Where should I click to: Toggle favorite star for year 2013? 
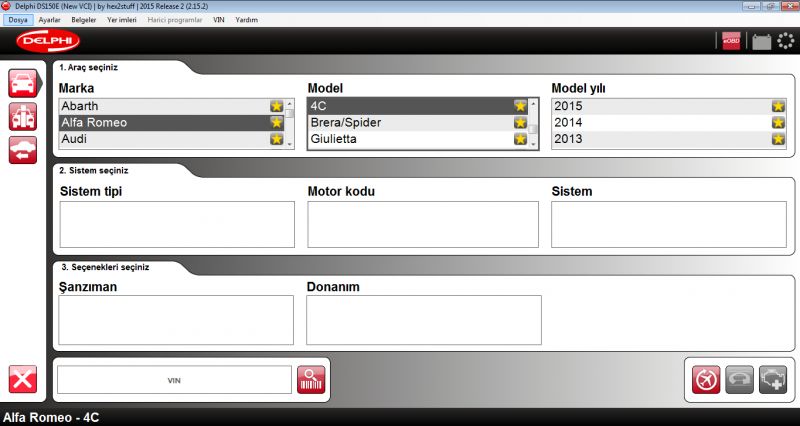click(x=779, y=139)
